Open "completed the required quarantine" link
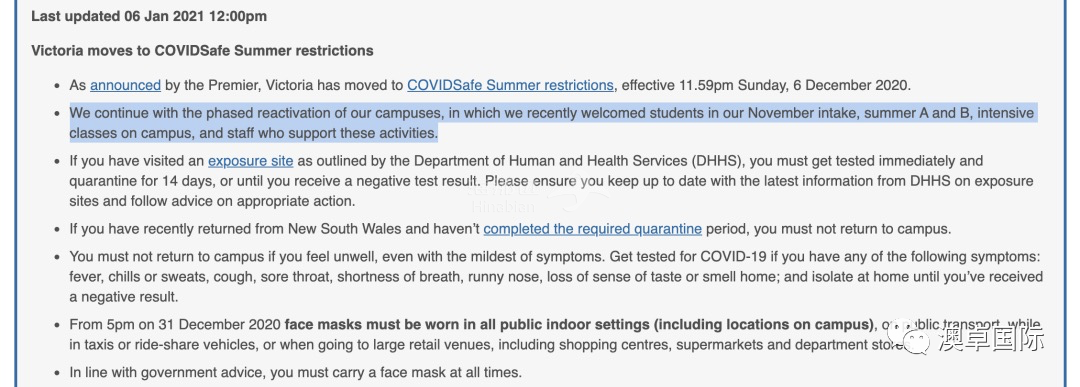 592,229
